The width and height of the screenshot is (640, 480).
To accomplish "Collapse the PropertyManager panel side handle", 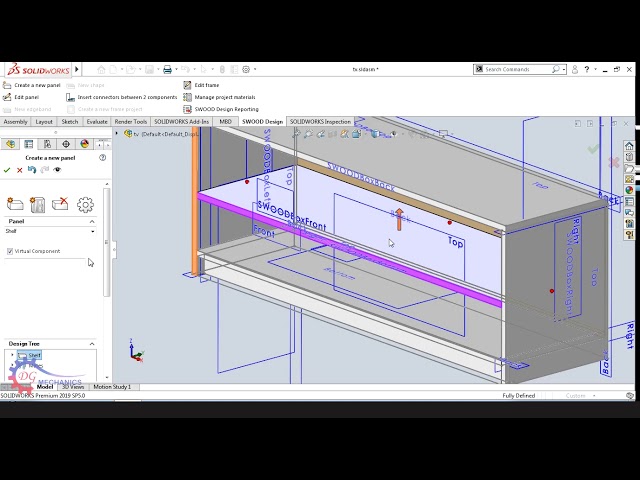I will pos(114,249).
